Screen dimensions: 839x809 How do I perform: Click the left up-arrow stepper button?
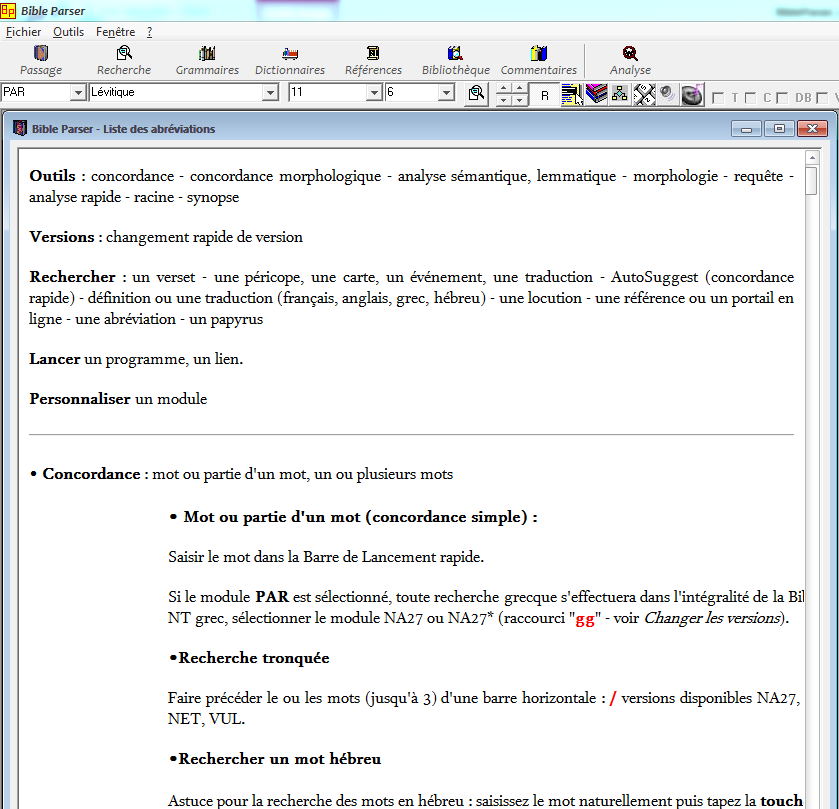click(504, 88)
